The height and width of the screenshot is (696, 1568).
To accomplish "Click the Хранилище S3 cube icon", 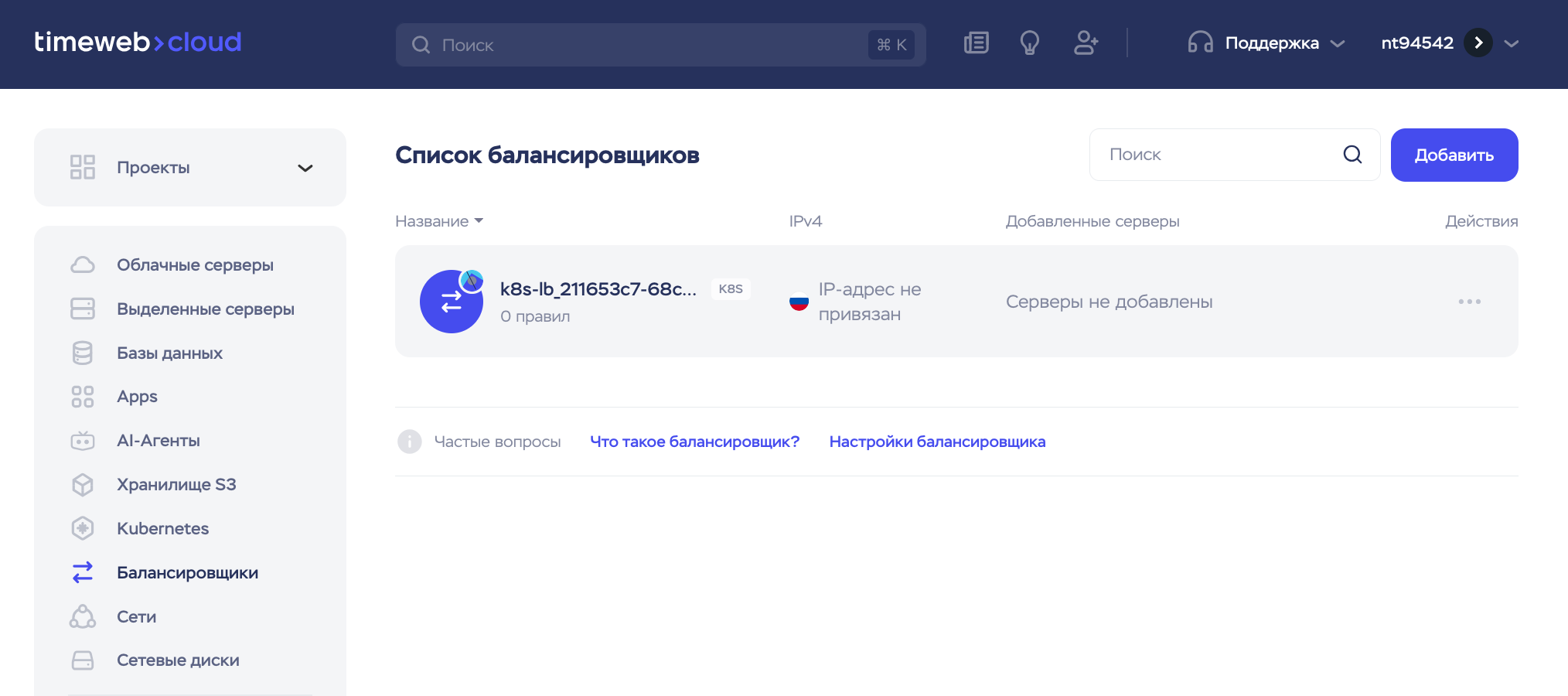I will pos(83,485).
